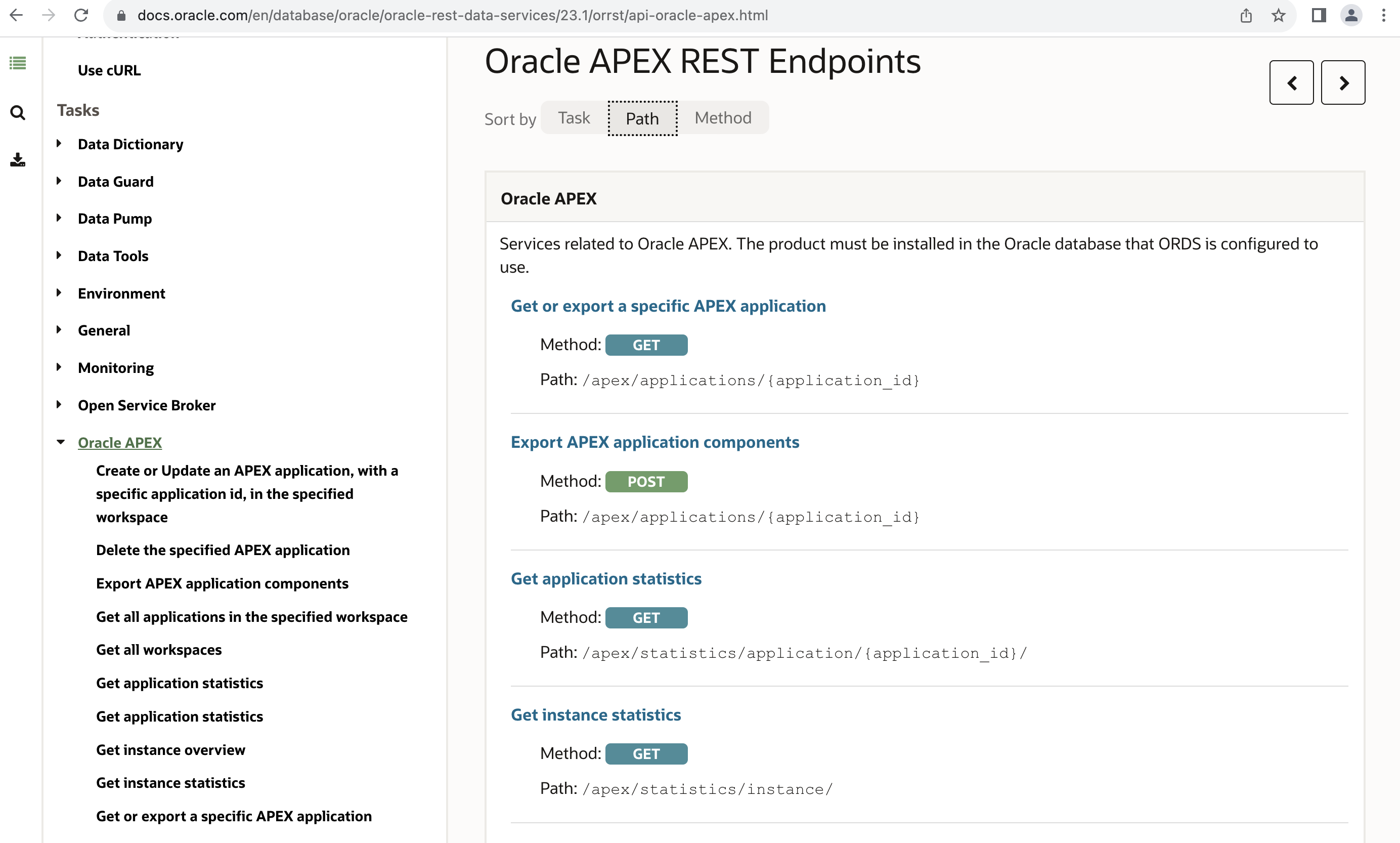Click the browser share icon
This screenshot has width=1400, height=843.
1246,15
